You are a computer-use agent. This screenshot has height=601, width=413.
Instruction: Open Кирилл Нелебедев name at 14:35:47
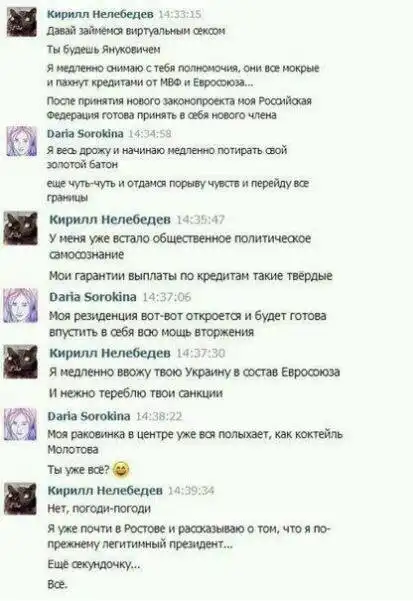click(110, 220)
